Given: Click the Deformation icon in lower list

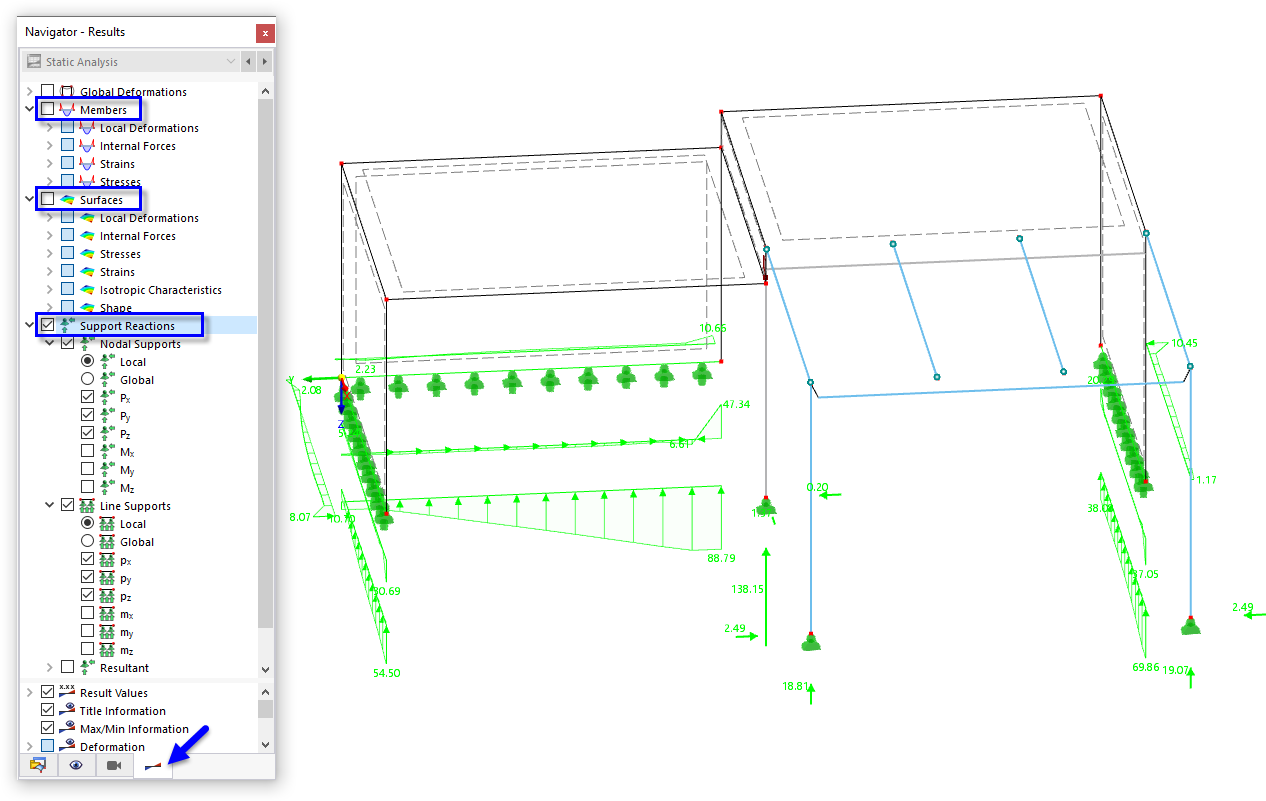Looking at the screenshot, I should [68, 747].
